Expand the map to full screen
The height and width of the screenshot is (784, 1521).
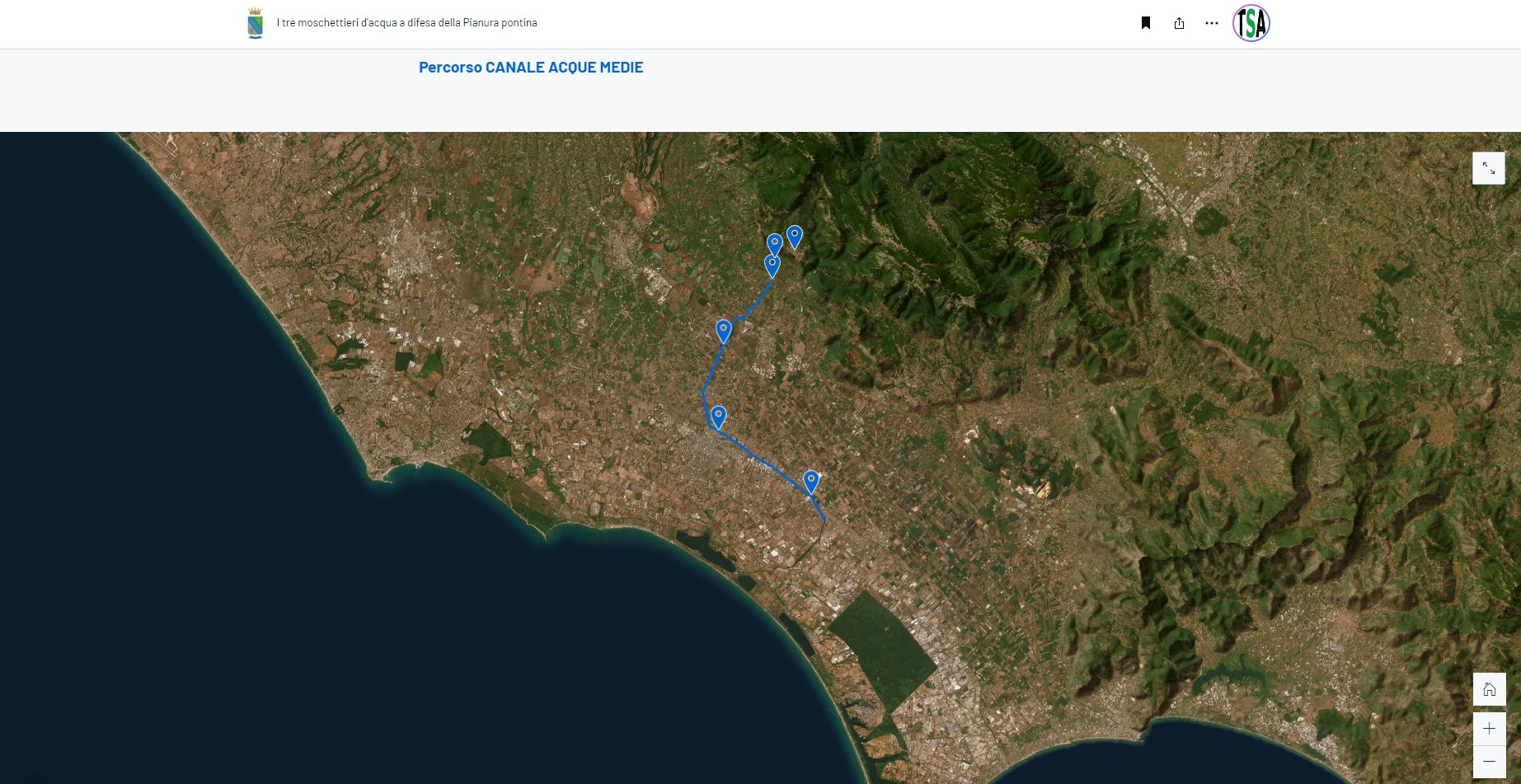pyautogui.click(x=1489, y=168)
